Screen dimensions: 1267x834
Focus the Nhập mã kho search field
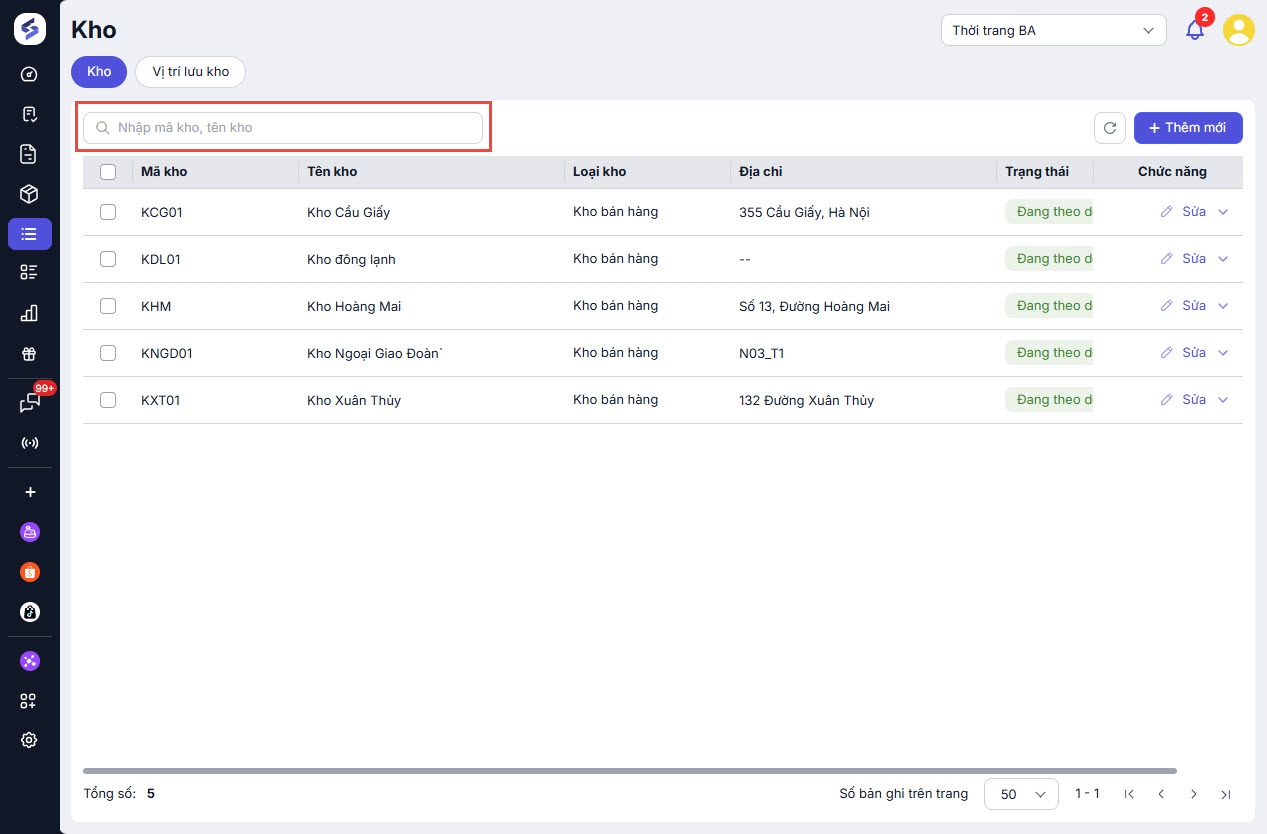[x=283, y=128]
